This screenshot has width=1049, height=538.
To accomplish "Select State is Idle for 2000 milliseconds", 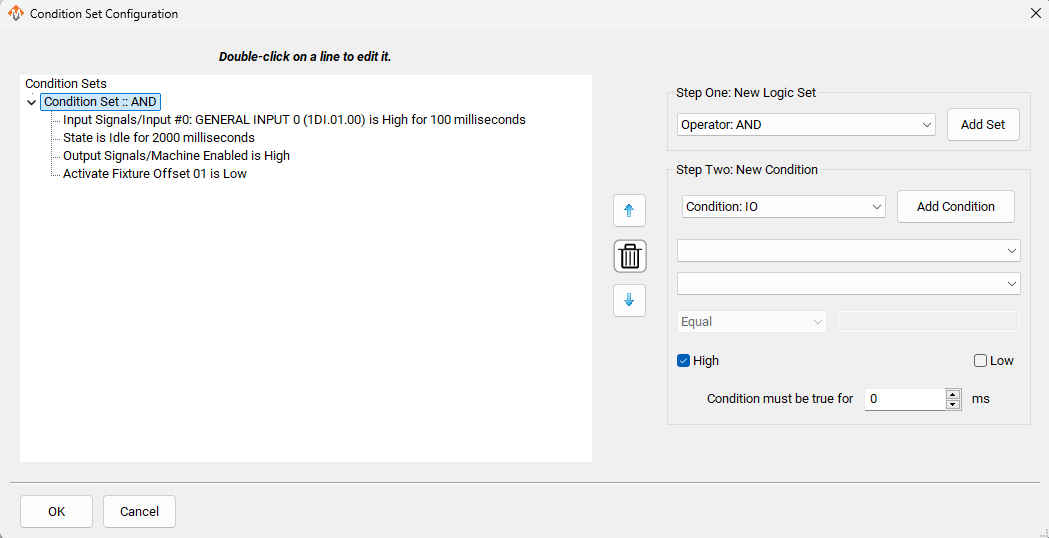I will (158, 138).
